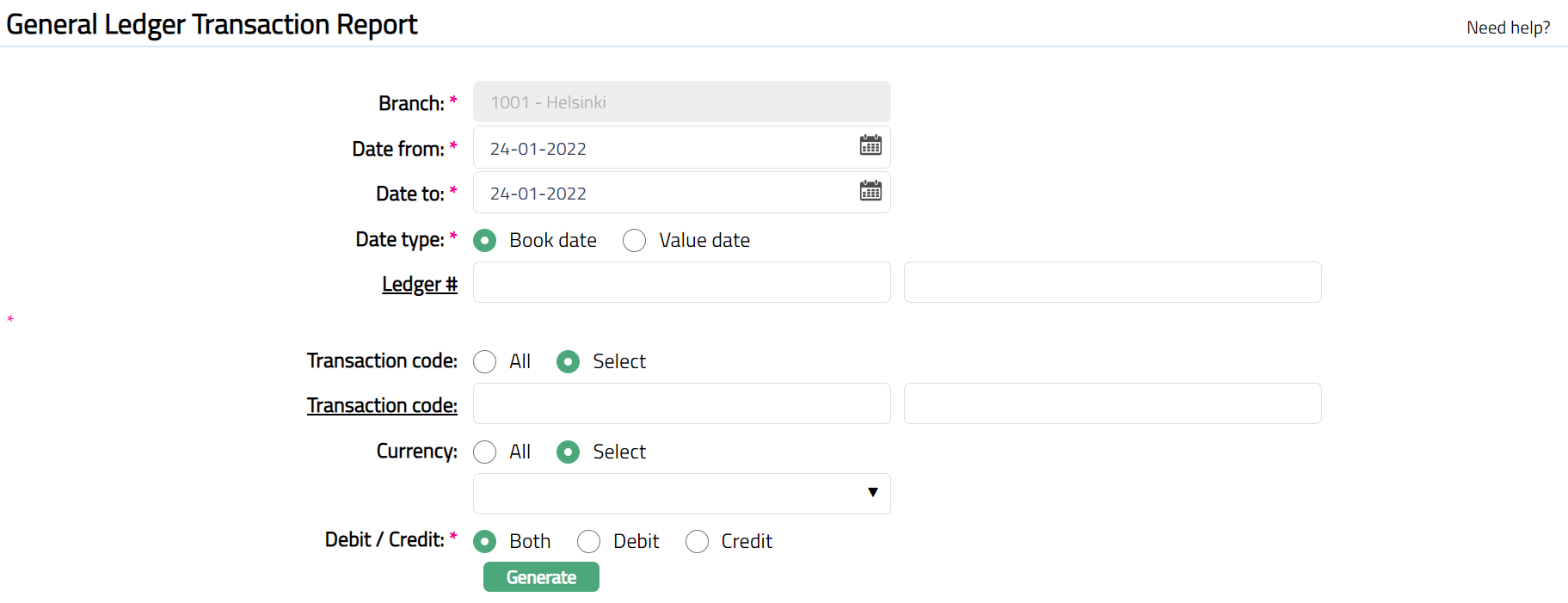Screen dimensions: 1568x603
Task: Click the General Ledger Transaction Report heading
Action: pyautogui.click(x=212, y=24)
